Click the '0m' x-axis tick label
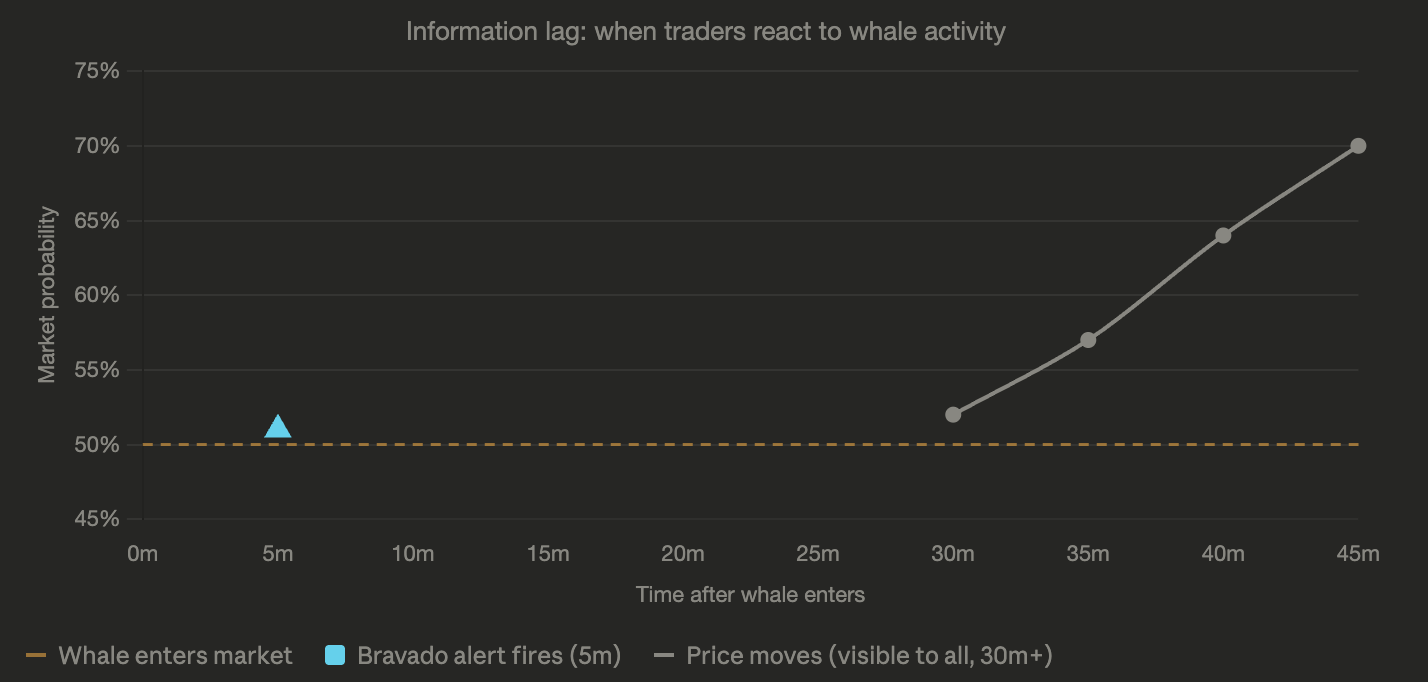Image resolution: width=1428 pixels, height=682 pixels. tap(143, 553)
